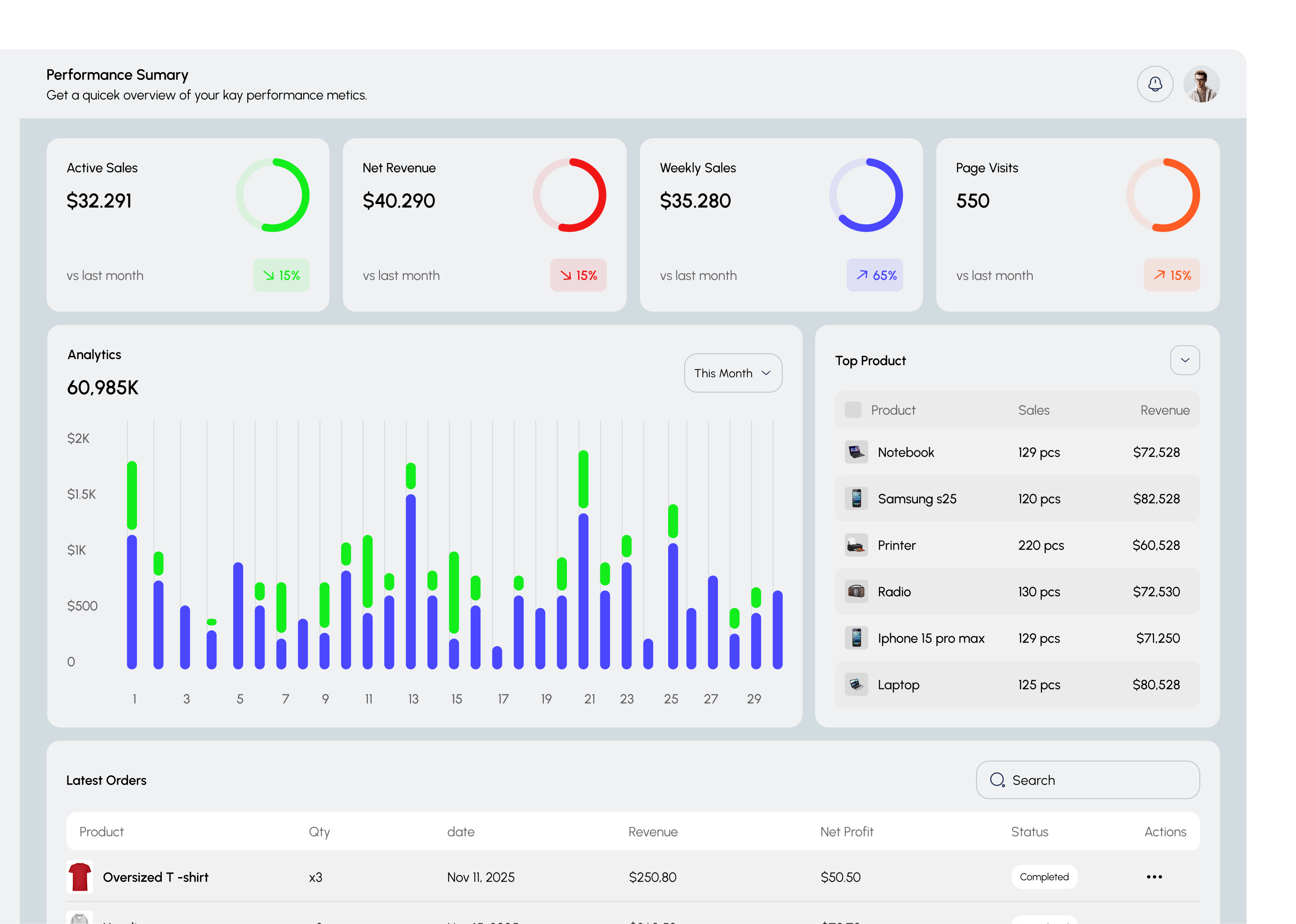Screen dimensions: 1296x924
Task: Click the Net Profit column header
Action: (847, 832)
